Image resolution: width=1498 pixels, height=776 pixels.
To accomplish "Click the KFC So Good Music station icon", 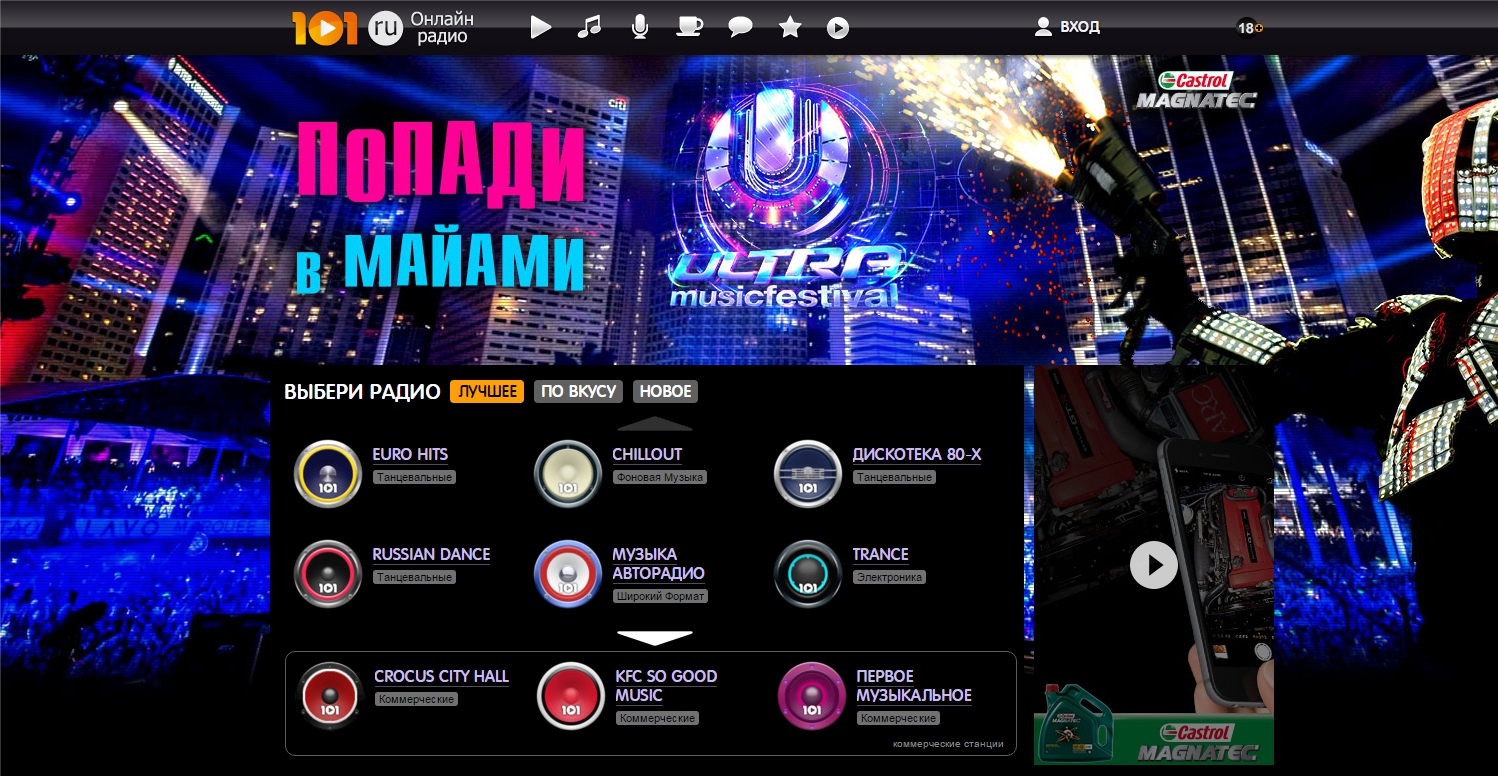I will [x=571, y=696].
